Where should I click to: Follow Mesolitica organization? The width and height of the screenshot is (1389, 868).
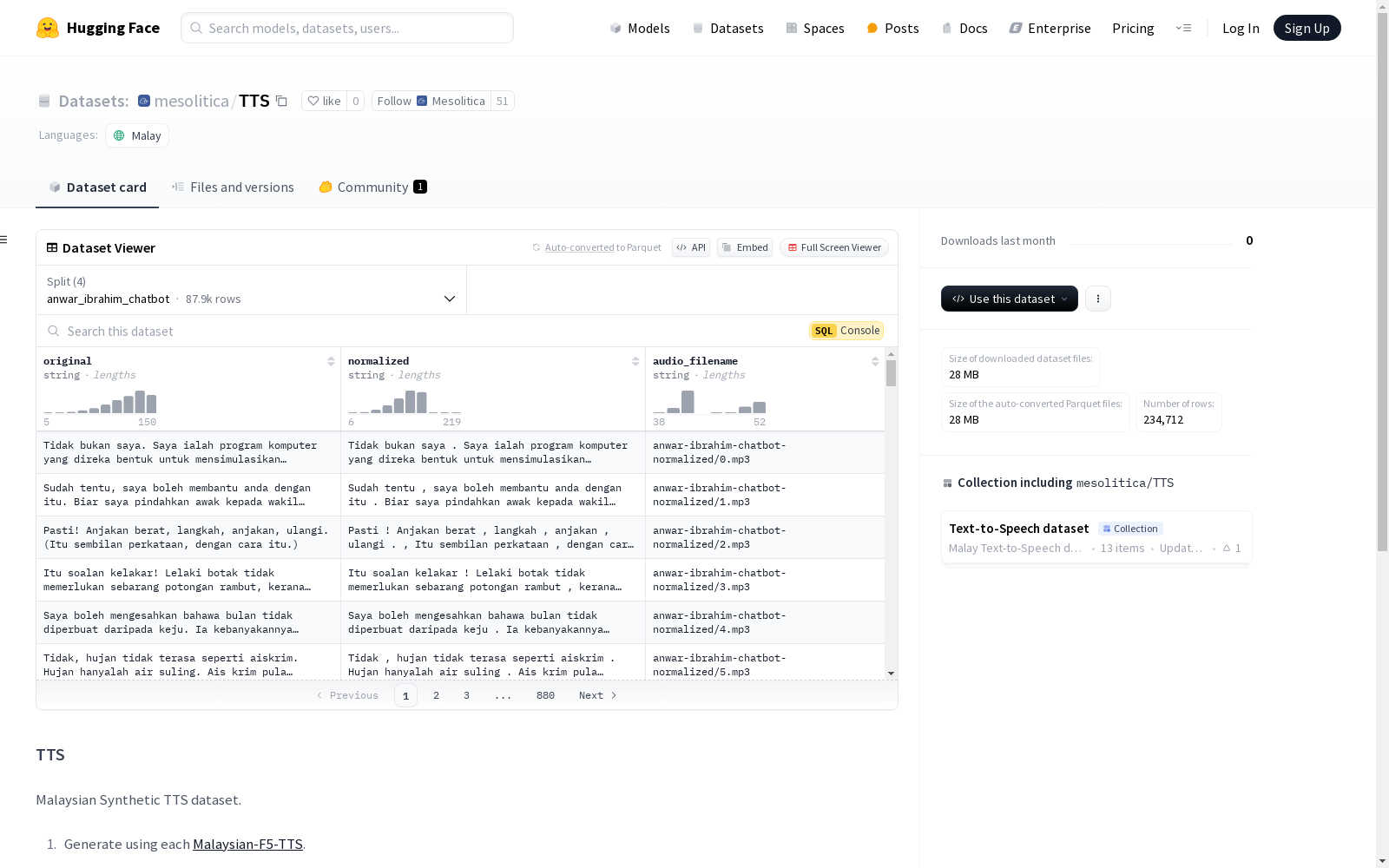(431, 101)
